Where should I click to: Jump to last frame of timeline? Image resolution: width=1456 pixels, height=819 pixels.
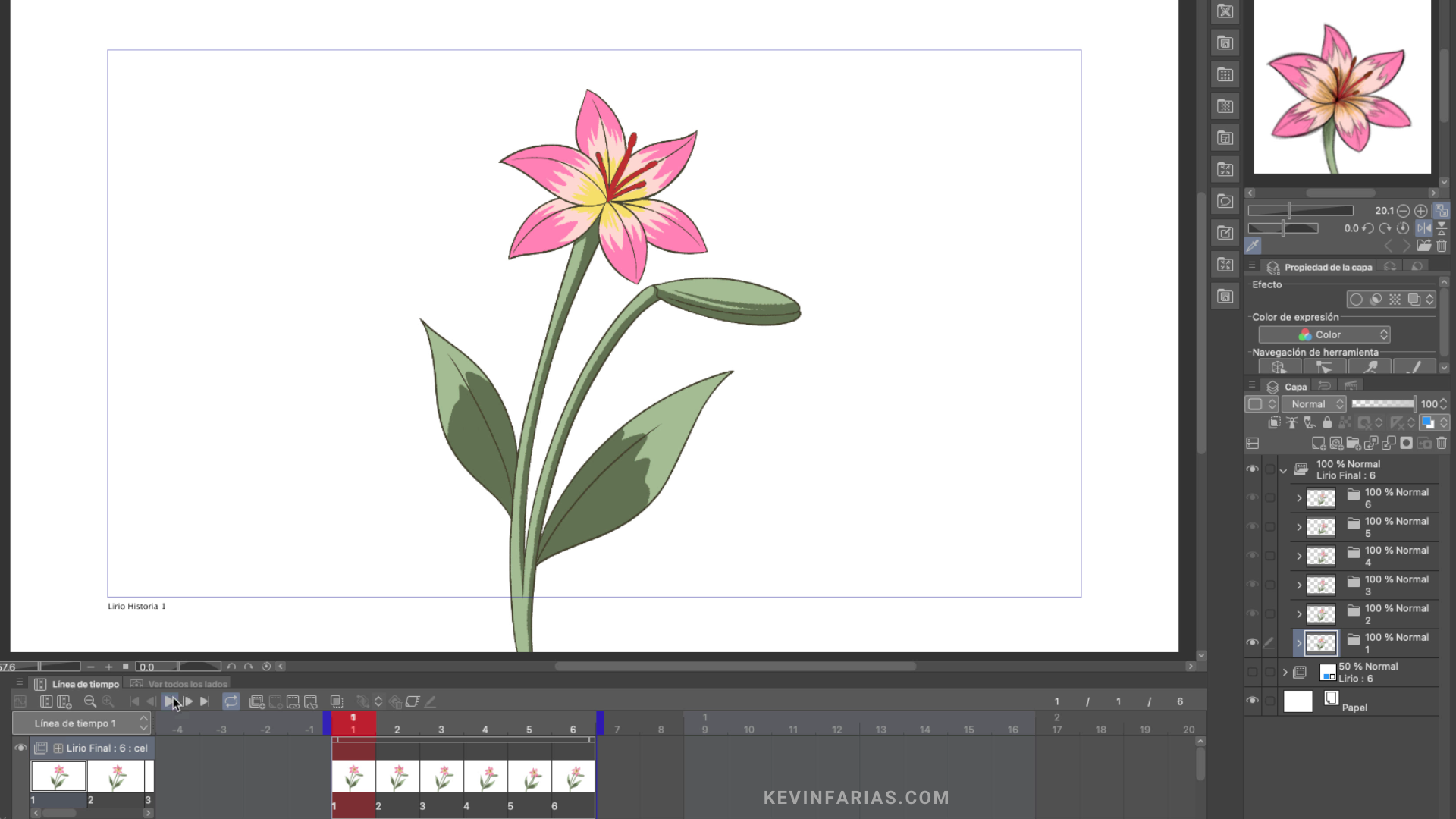point(205,701)
